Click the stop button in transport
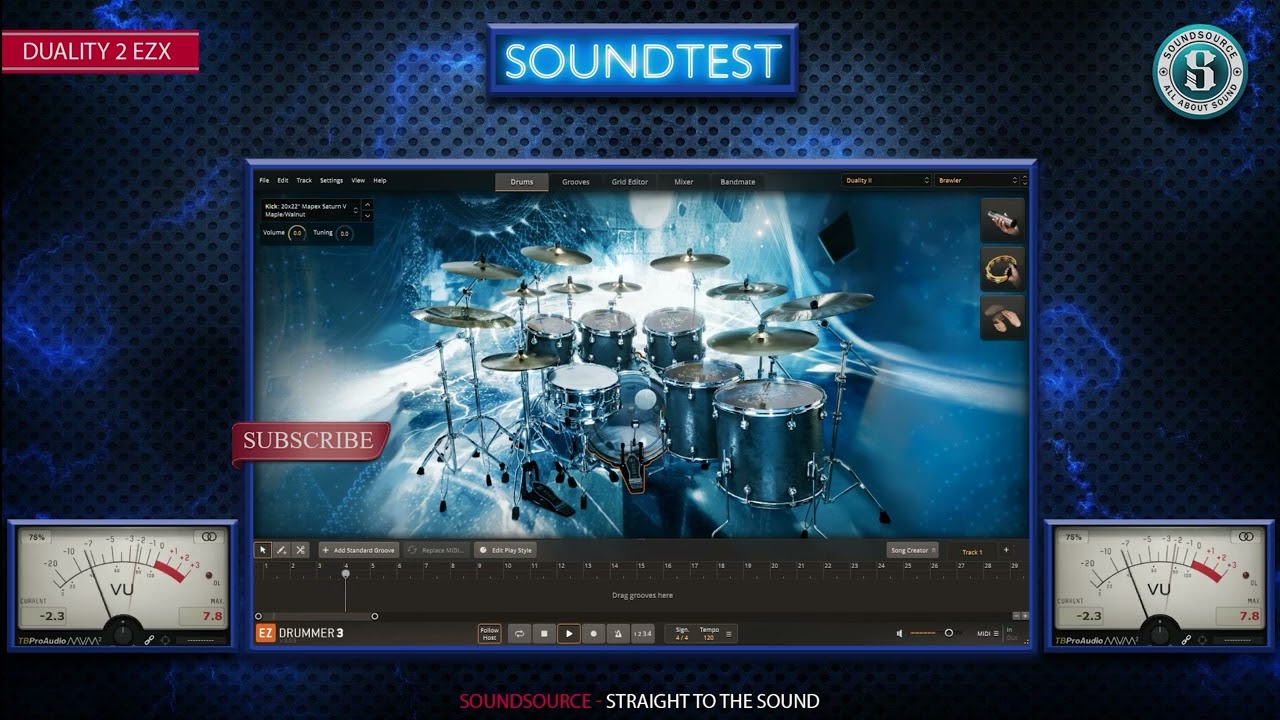This screenshot has height=720, width=1280. coord(544,633)
